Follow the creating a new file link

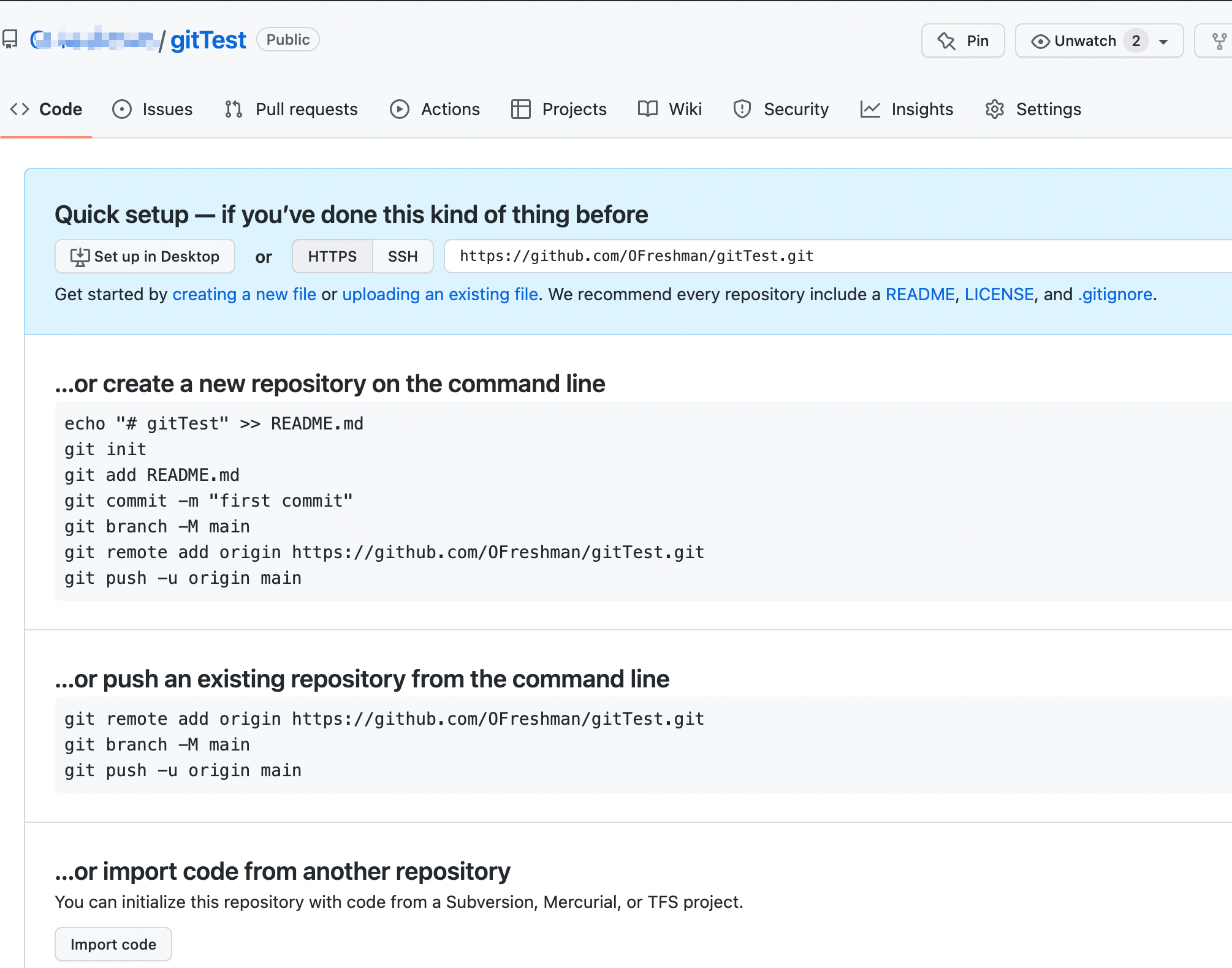245,295
